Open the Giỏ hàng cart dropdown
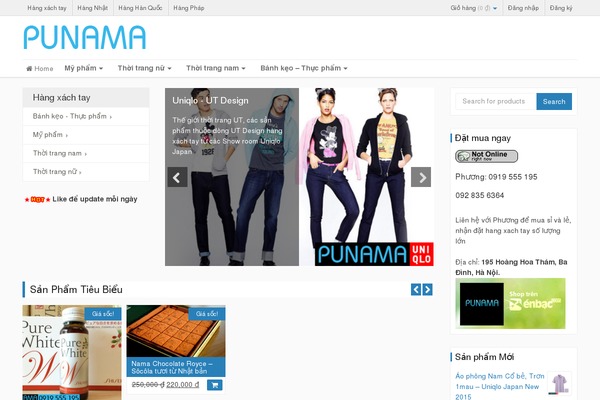Image resolution: width=600 pixels, height=400 pixels. click(x=474, y=8)
